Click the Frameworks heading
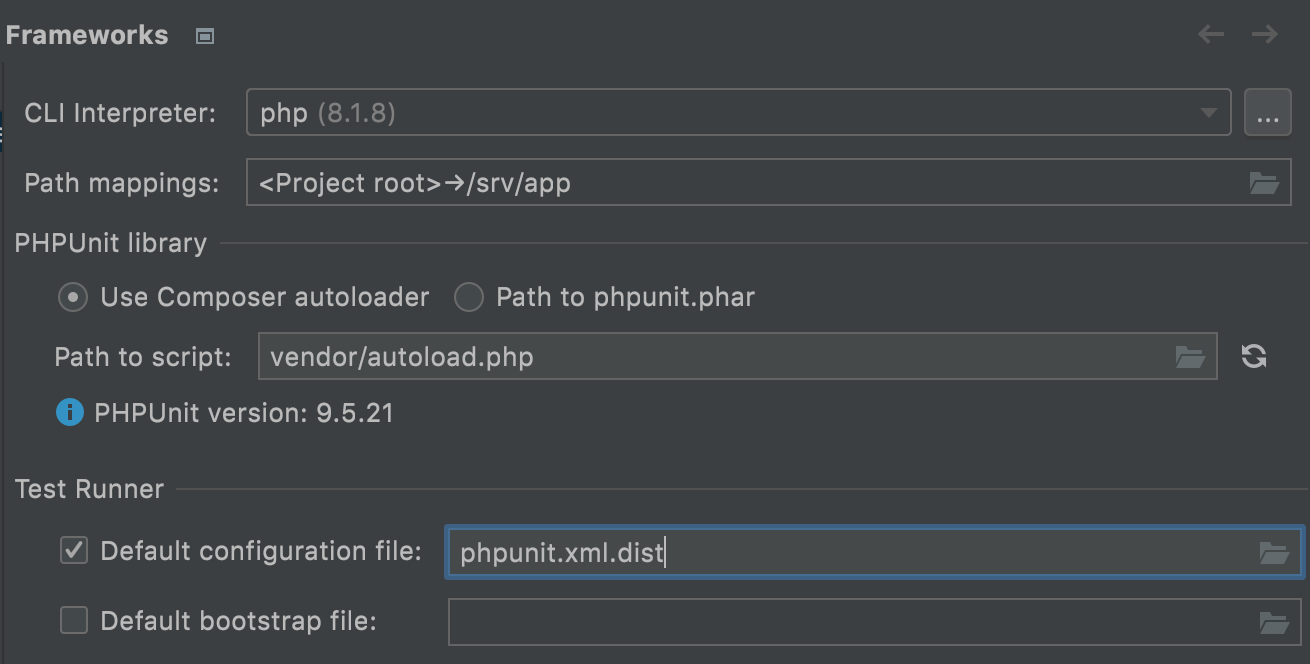1310x664 pixels. 87,35
